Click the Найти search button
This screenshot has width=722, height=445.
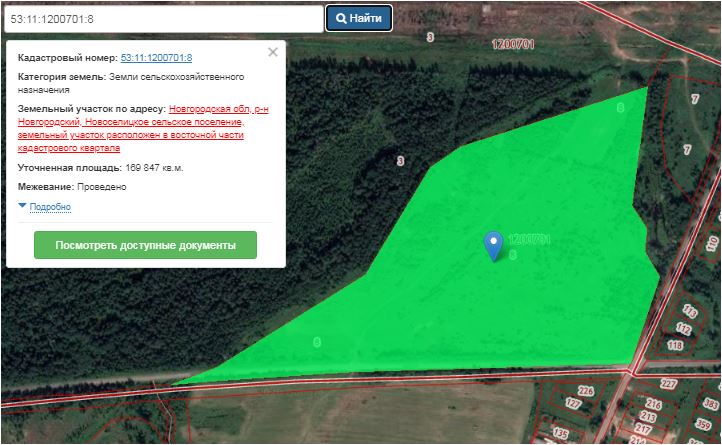tap(359, 18)
